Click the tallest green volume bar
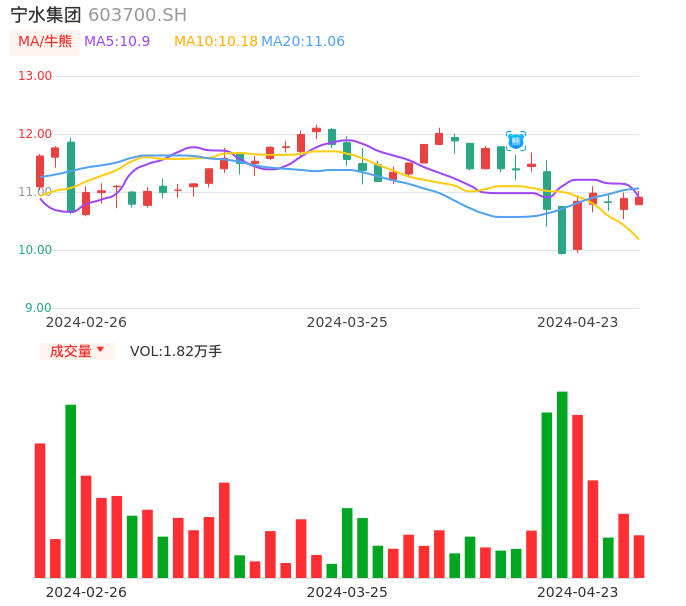 562,485
